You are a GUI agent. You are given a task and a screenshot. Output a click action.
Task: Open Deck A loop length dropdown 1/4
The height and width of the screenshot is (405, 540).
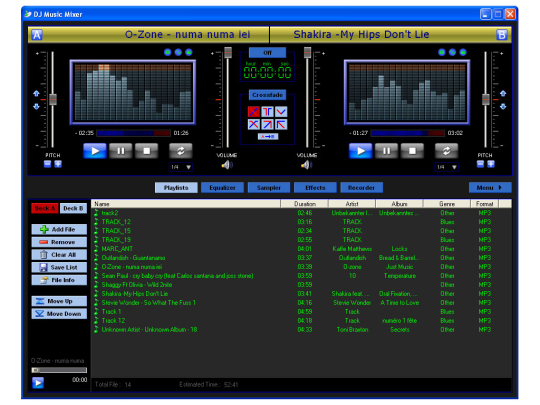click(181, 167)
